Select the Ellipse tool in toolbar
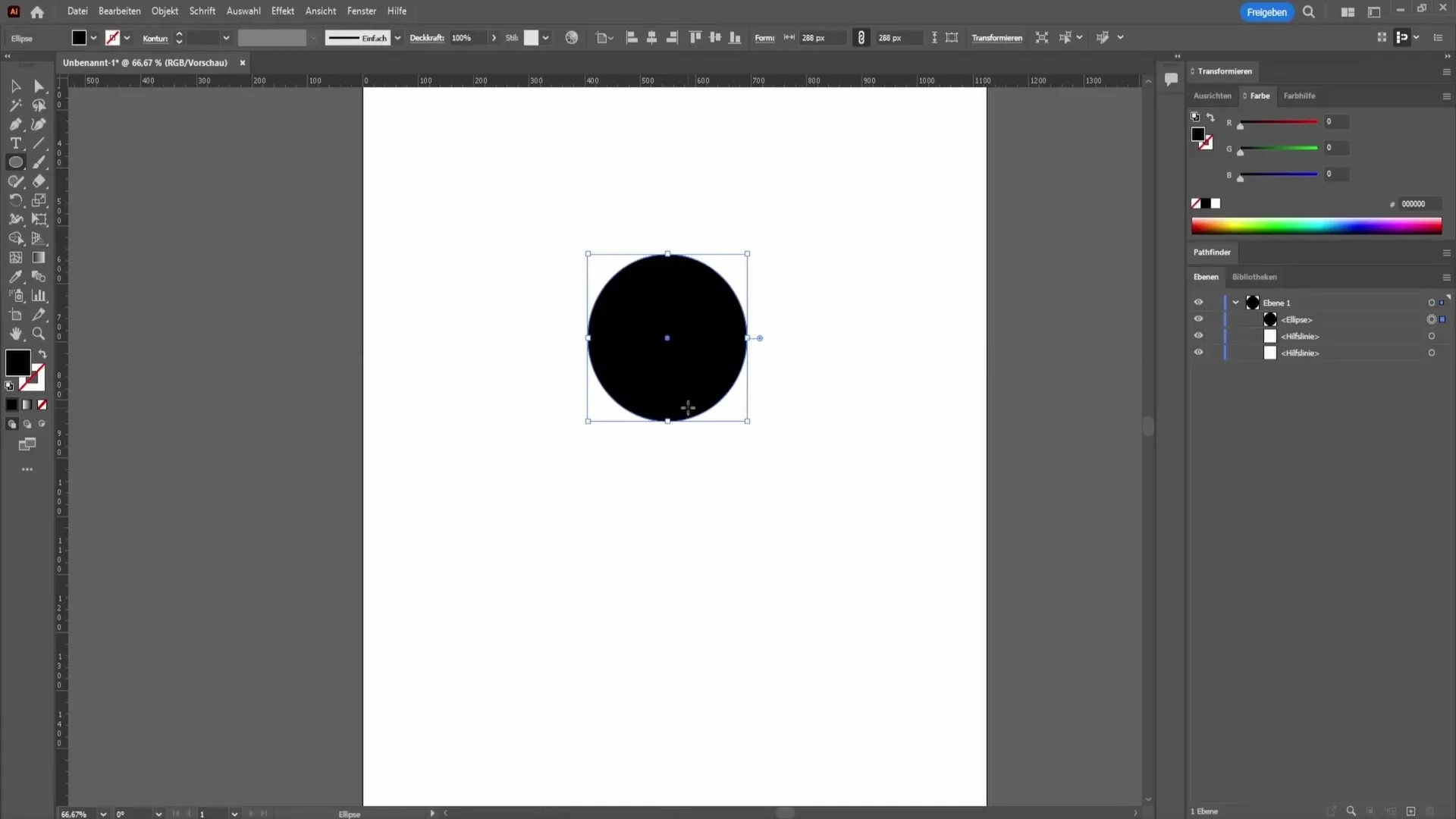The width and height of the screenshot is (1456, 819). click(x=16, y=162)
